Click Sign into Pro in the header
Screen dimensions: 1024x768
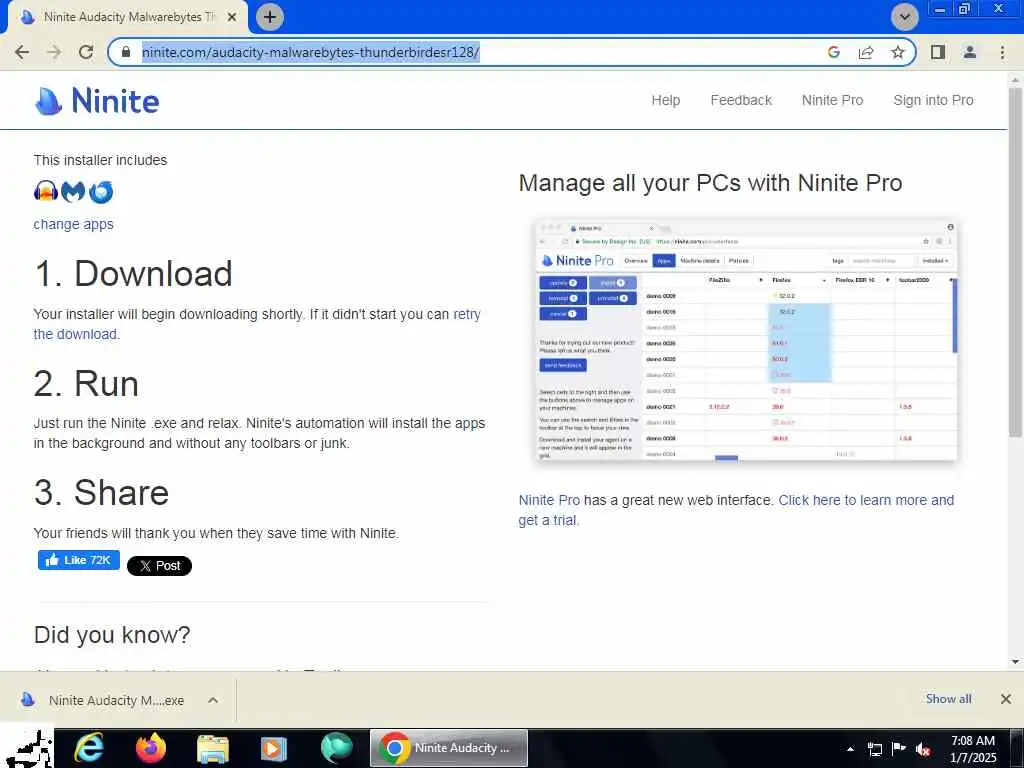(933, 100)
